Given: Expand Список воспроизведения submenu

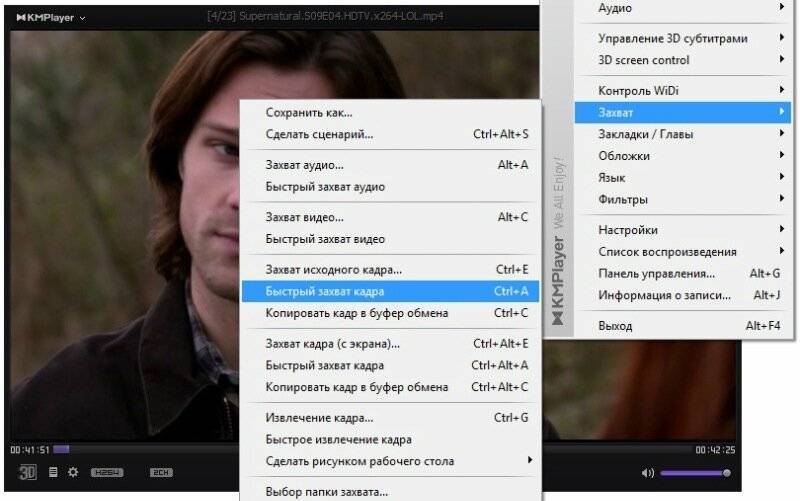Looking at the screenshot, I should (x=683, y=252).
